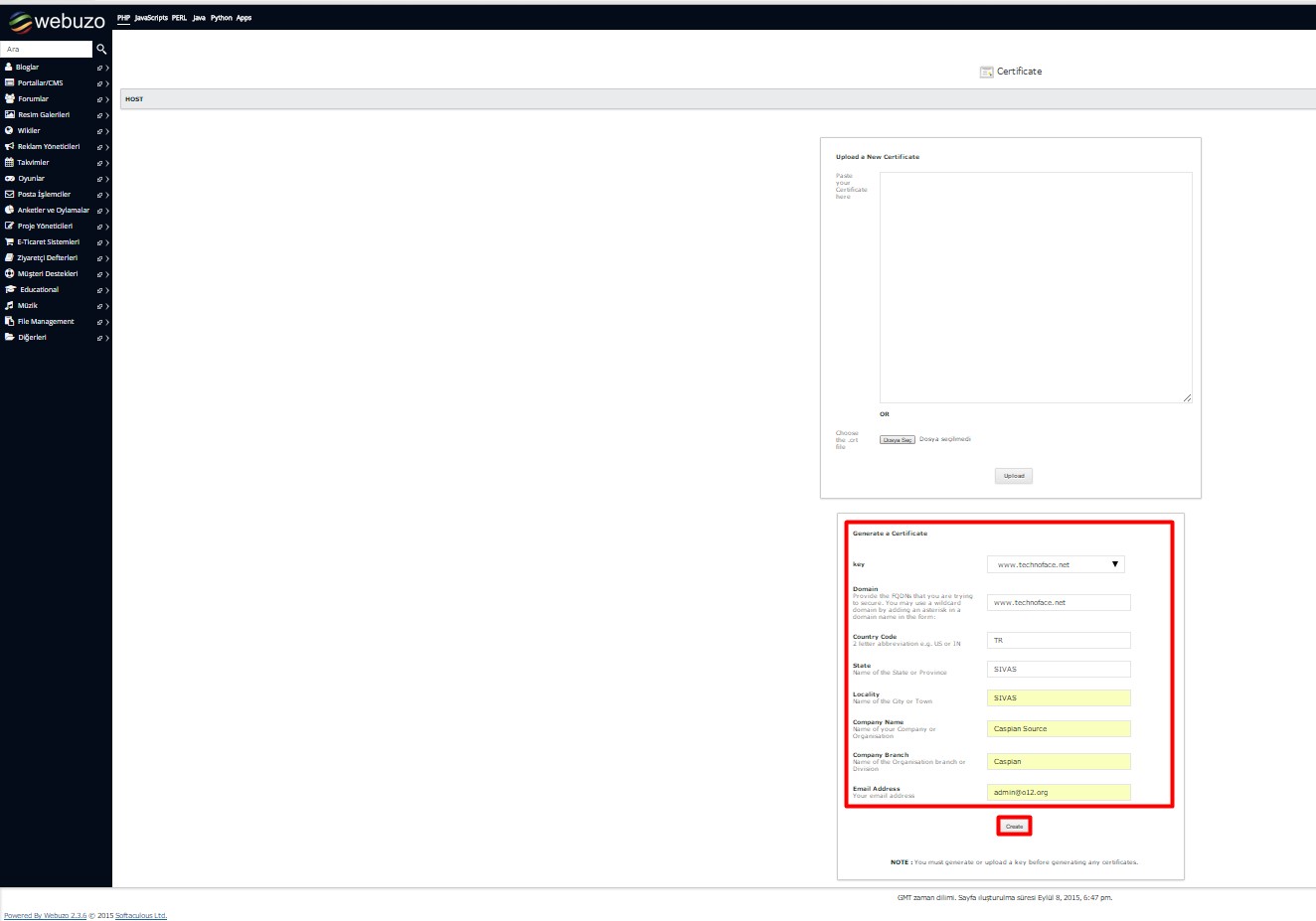The width and height of the screenshot is (1316, 921).
Task: Click the File Management files icon
Action: click(x=9, y=321)
